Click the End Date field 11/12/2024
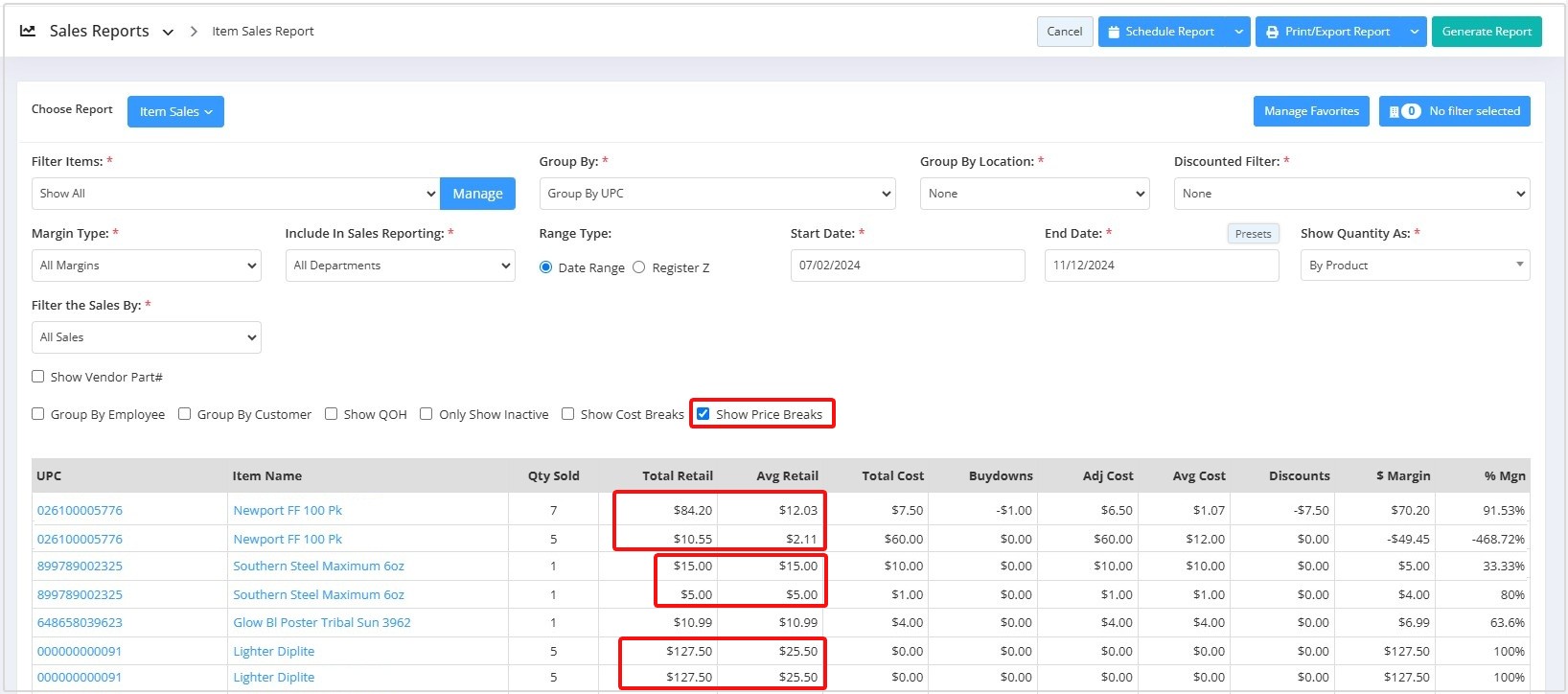The image size is (1568, 694). (x=1161, y=266)
